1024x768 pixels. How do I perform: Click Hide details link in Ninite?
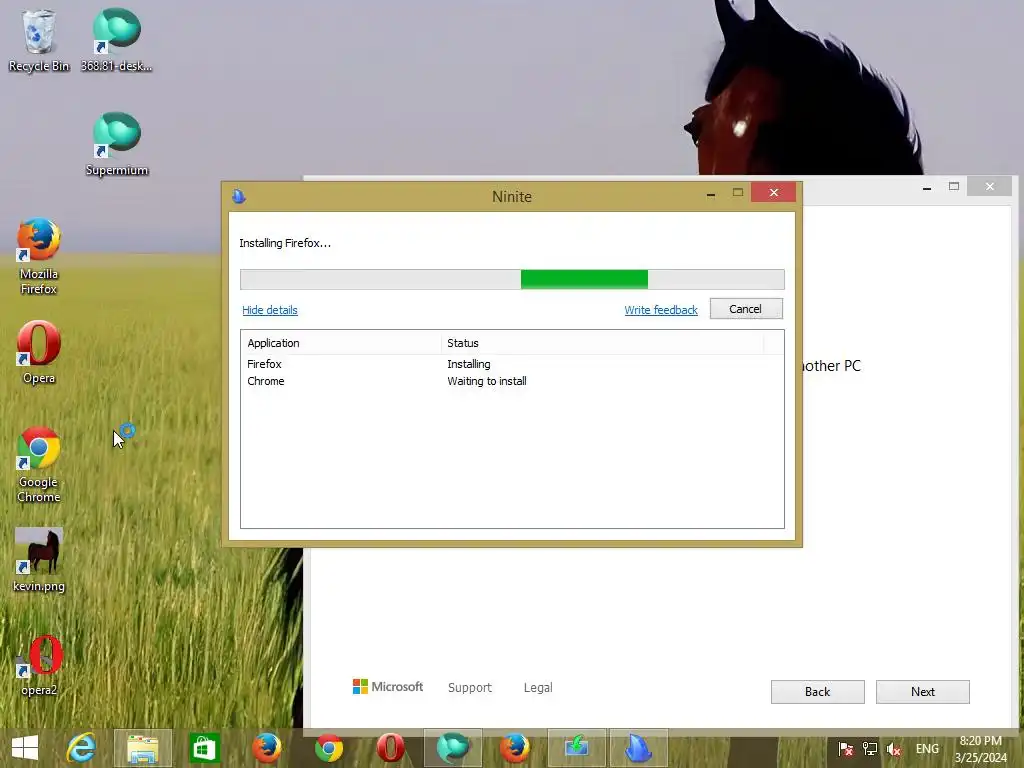point(270,310)
